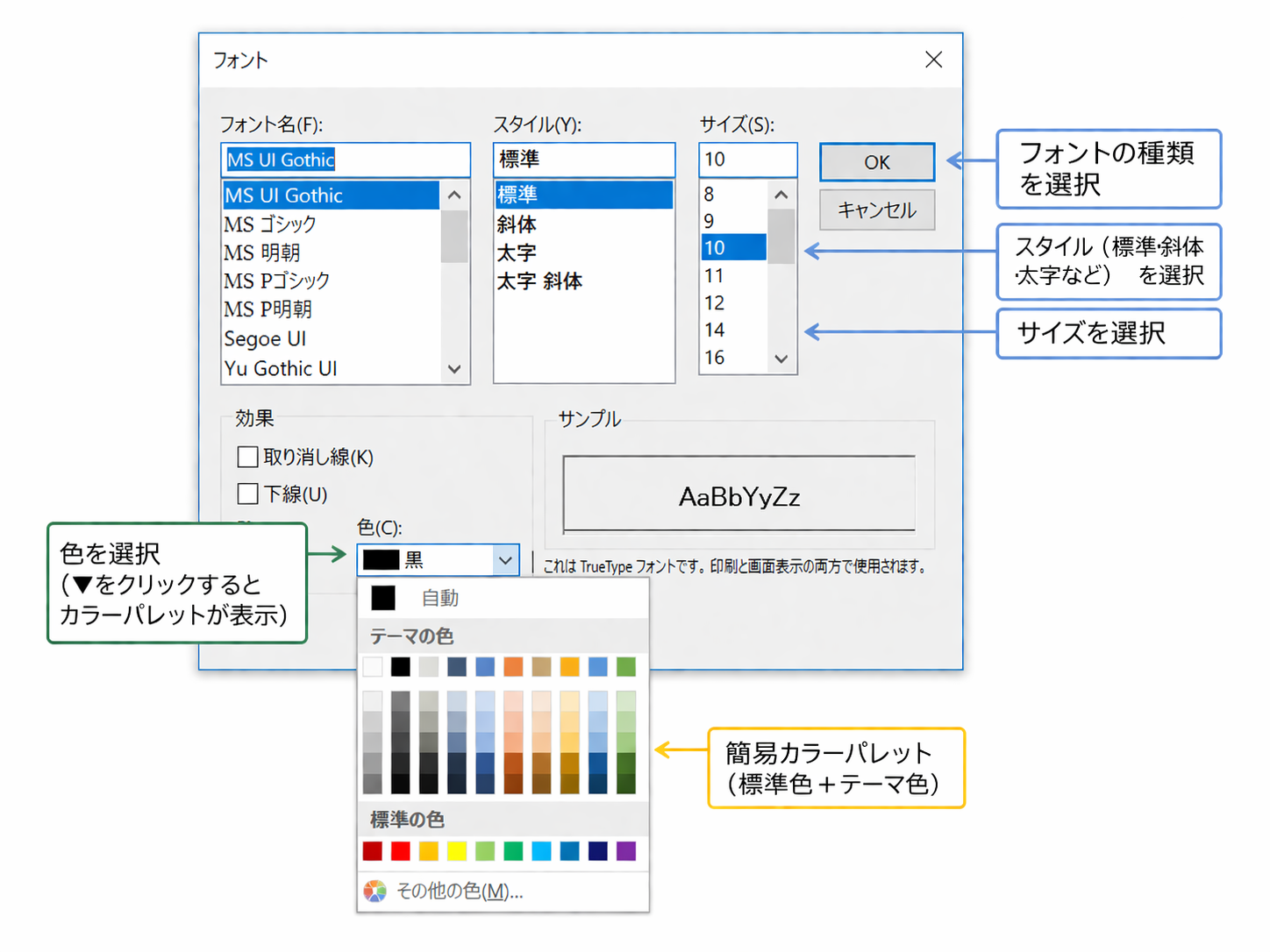Pick red in 標準の色 row
1270x952 pixels.
[401, 850]
